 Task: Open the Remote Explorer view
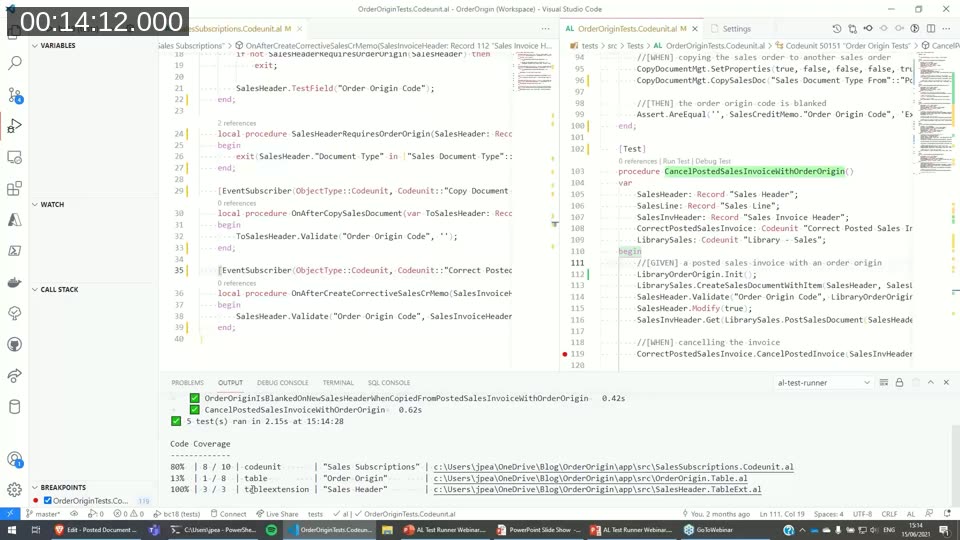click(x=15, y=157)
